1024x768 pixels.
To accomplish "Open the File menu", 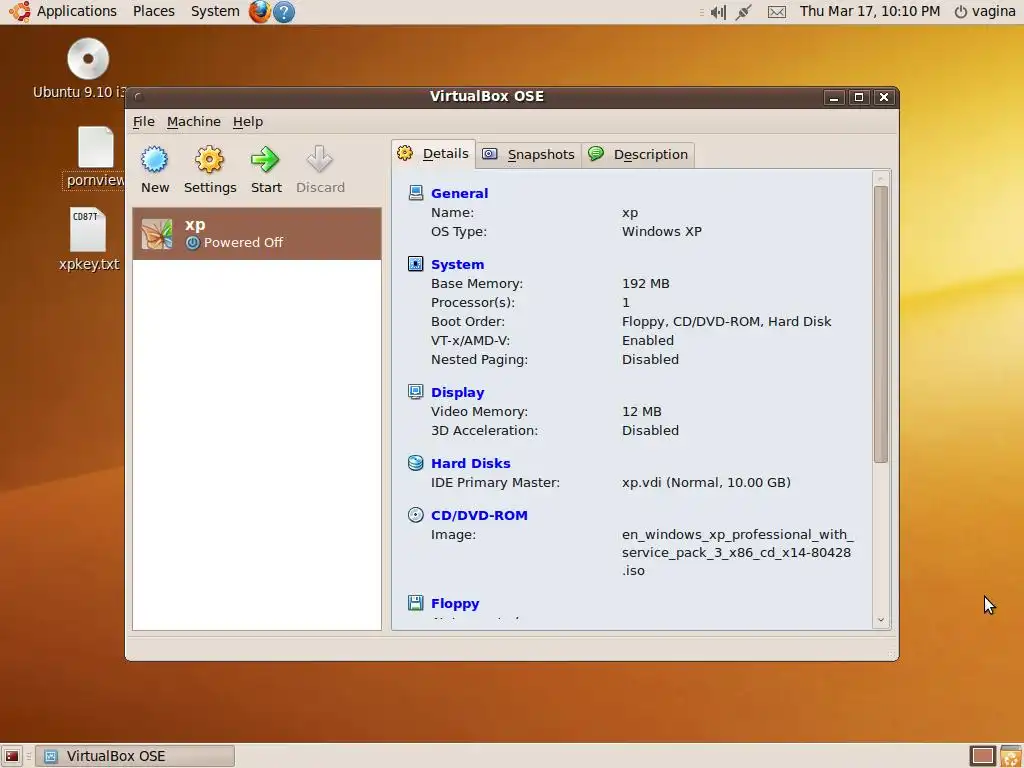I will [144, 121].
